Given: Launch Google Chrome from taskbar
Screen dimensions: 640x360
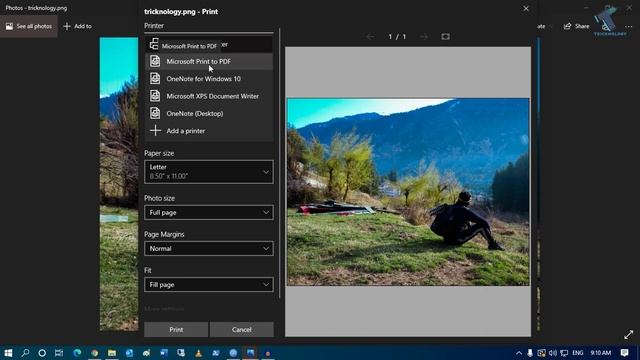Looking at the screenshot, I should point(95,353).
